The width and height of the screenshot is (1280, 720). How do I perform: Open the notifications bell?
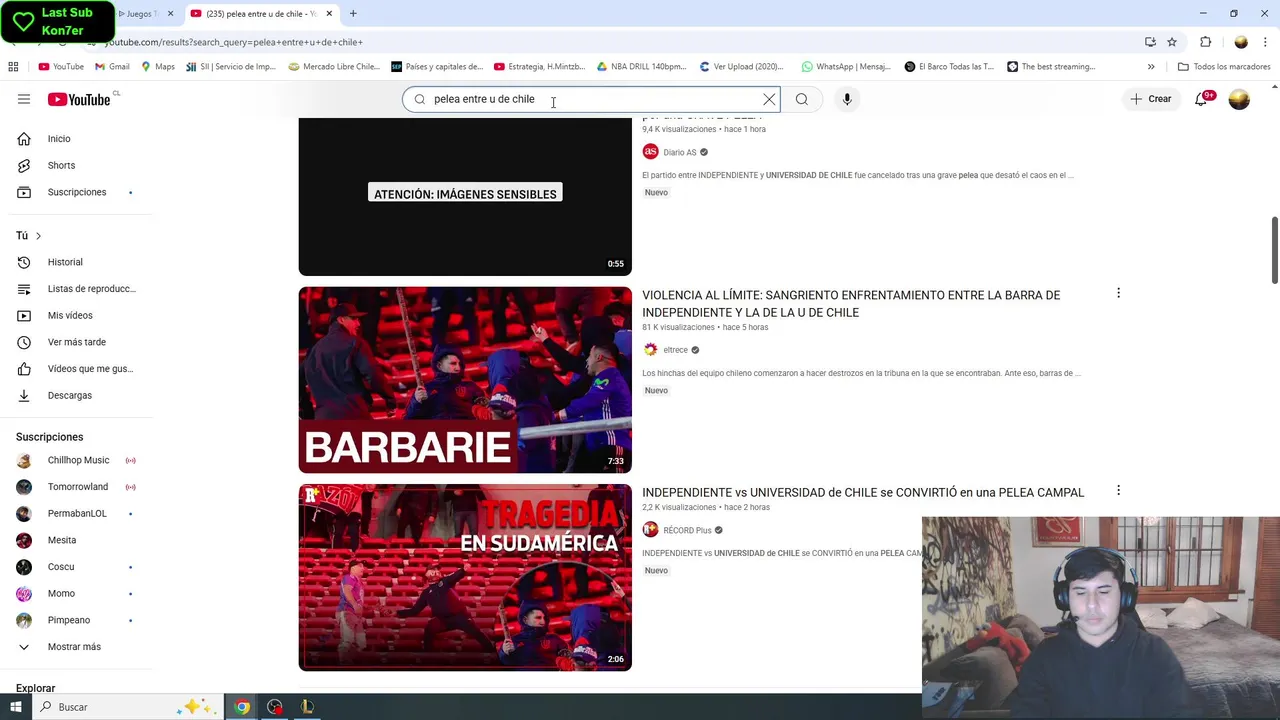click(1202, 99)
